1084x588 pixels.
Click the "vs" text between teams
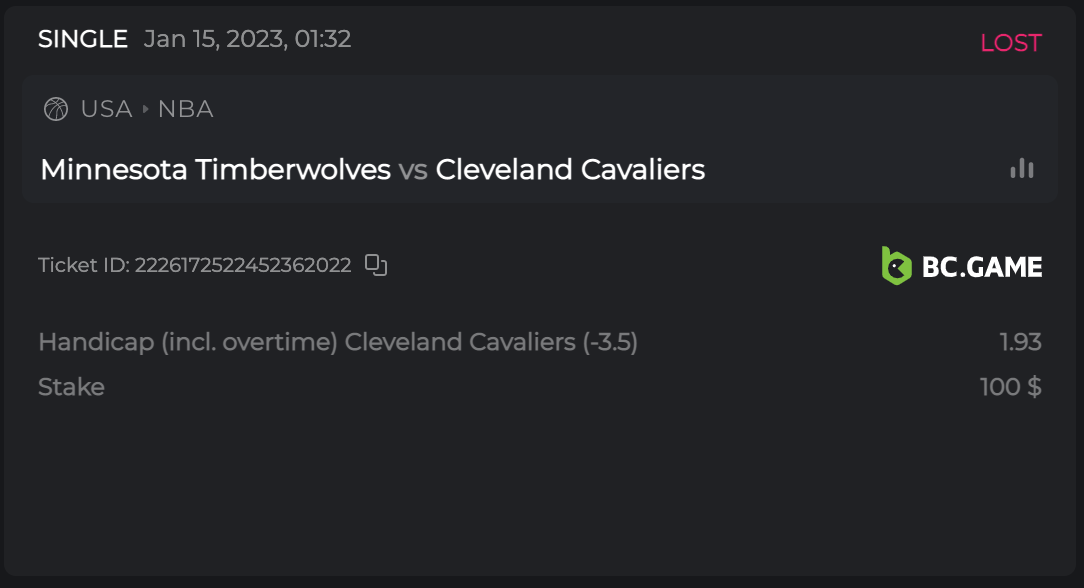(x=413, y=170)
